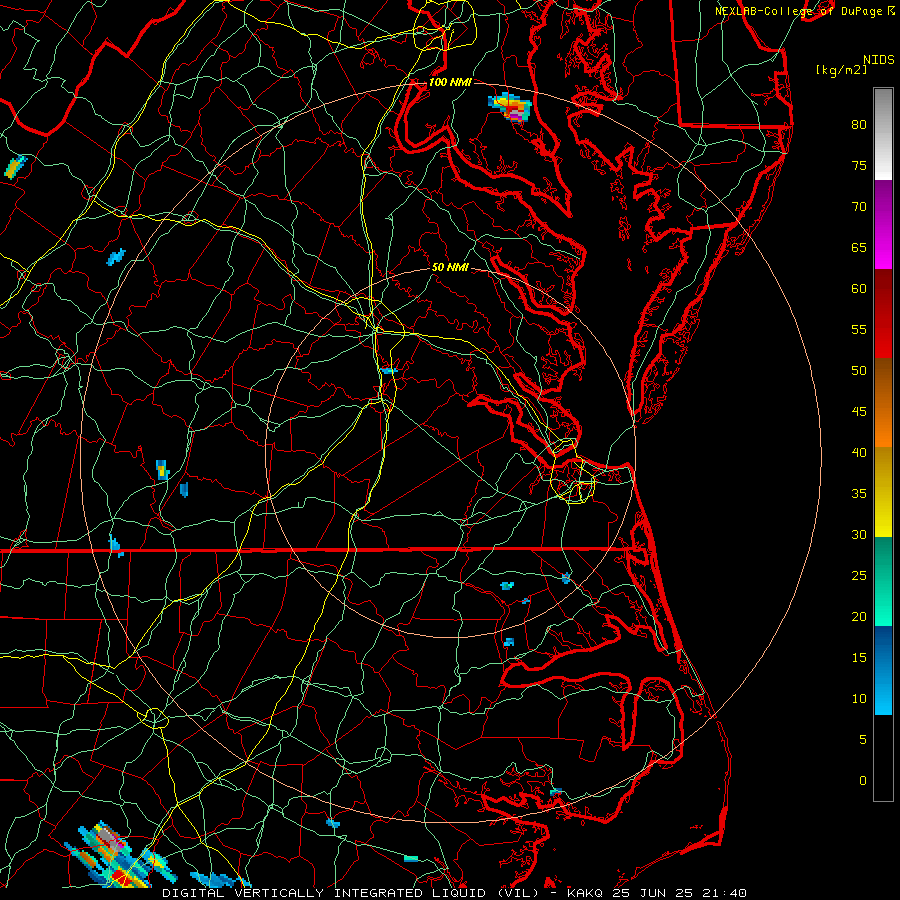Click the 25 value on the scale
This screenshot has height=900, width=900.
click(859, 576)
